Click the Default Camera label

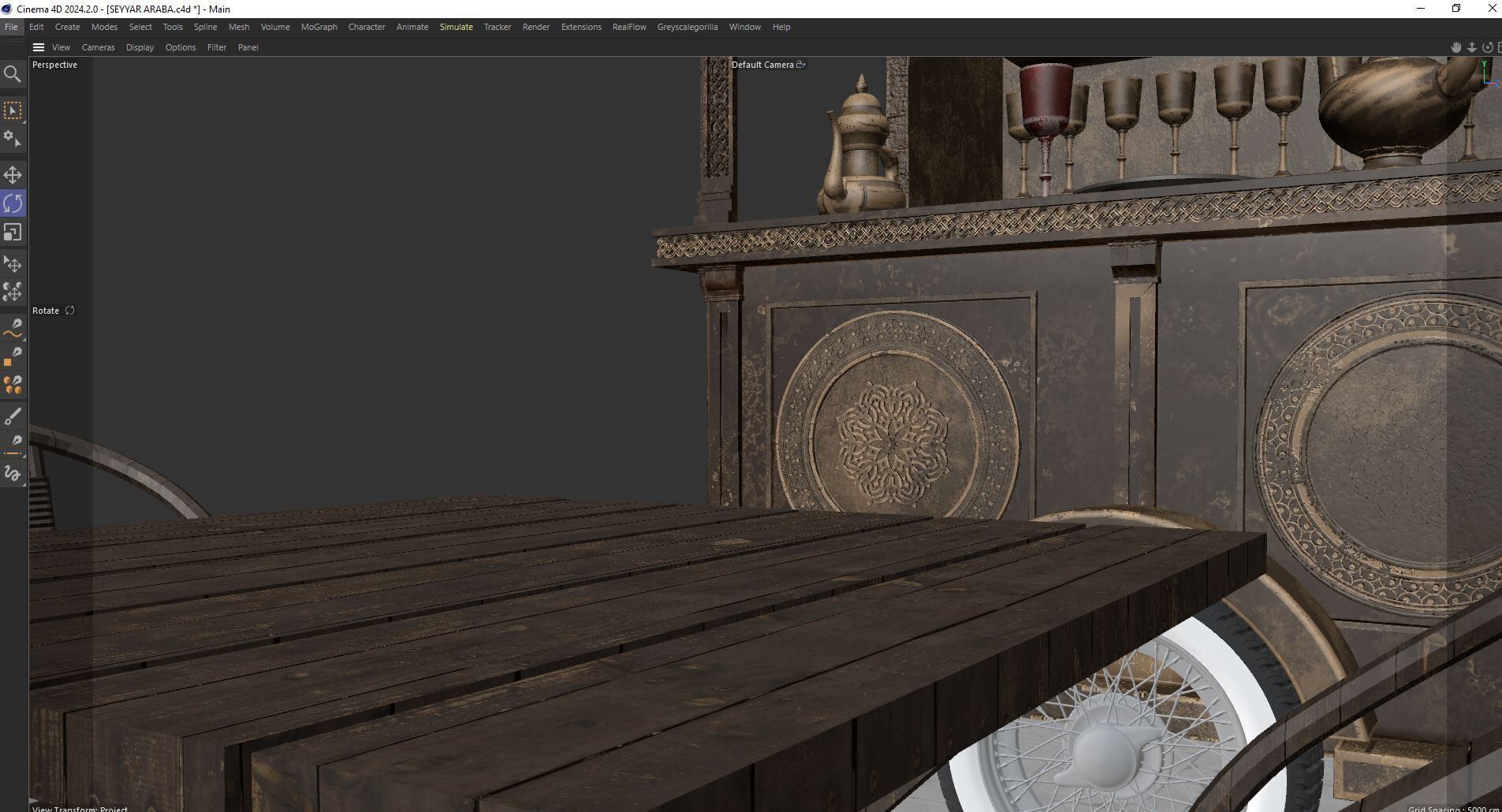[762, 65]
